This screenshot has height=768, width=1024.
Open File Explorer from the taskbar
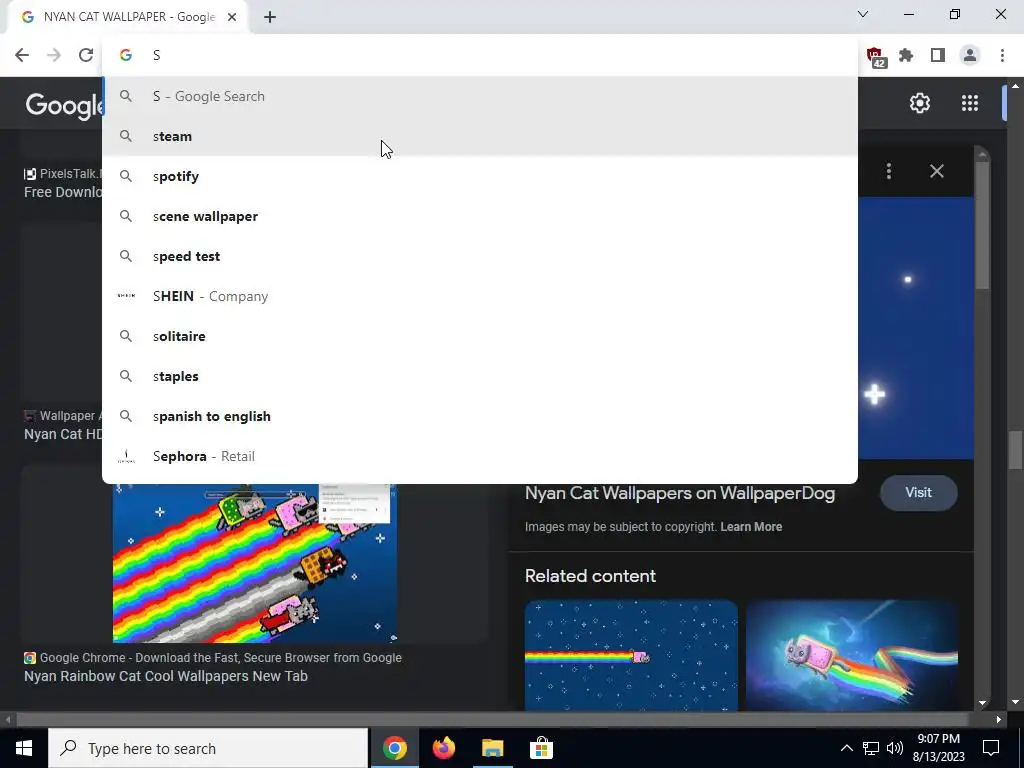click(x=492, y=748)
